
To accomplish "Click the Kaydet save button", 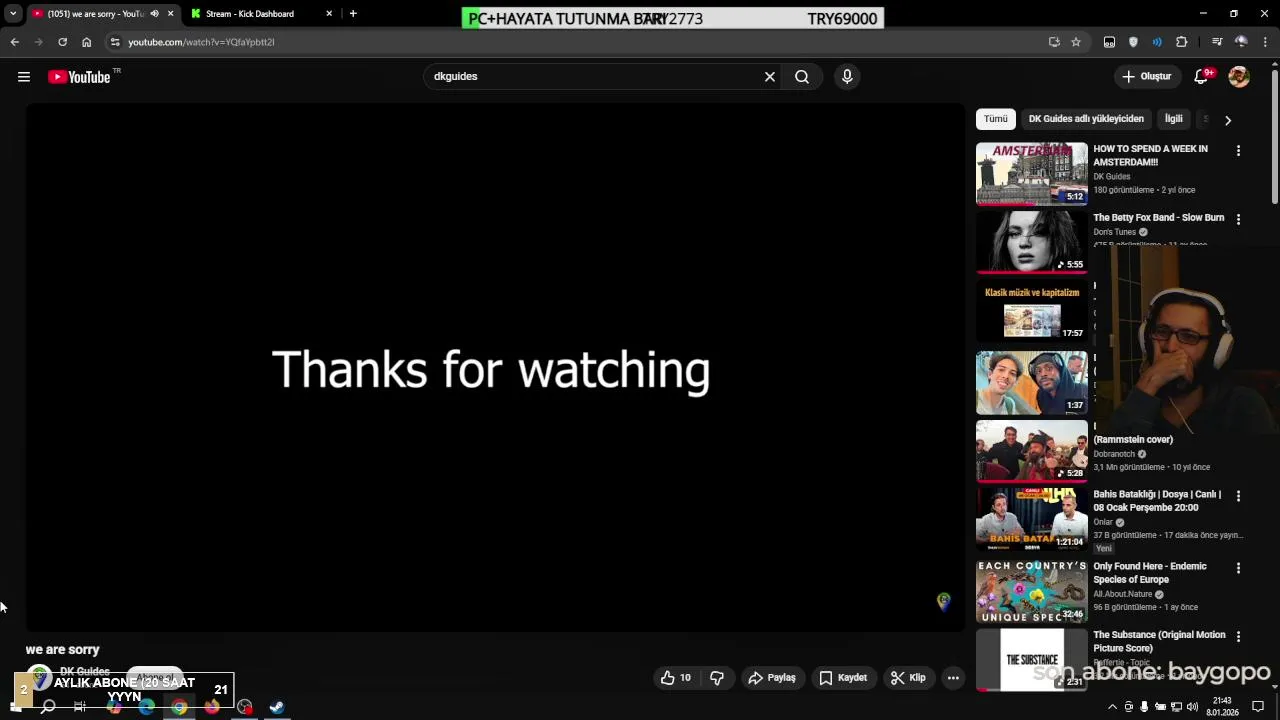I will click(843, 678).
